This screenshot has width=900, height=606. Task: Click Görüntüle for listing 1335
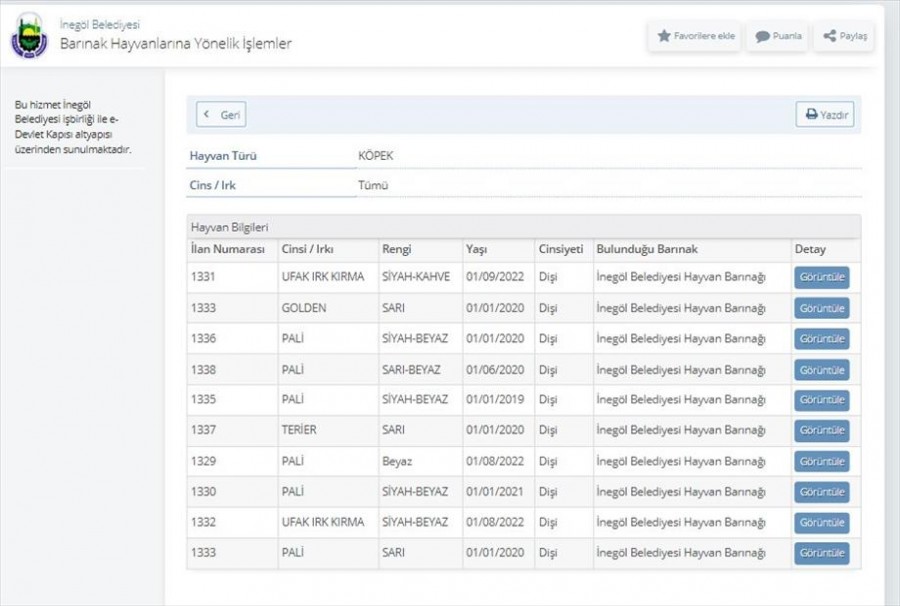[x=821, y=400]
